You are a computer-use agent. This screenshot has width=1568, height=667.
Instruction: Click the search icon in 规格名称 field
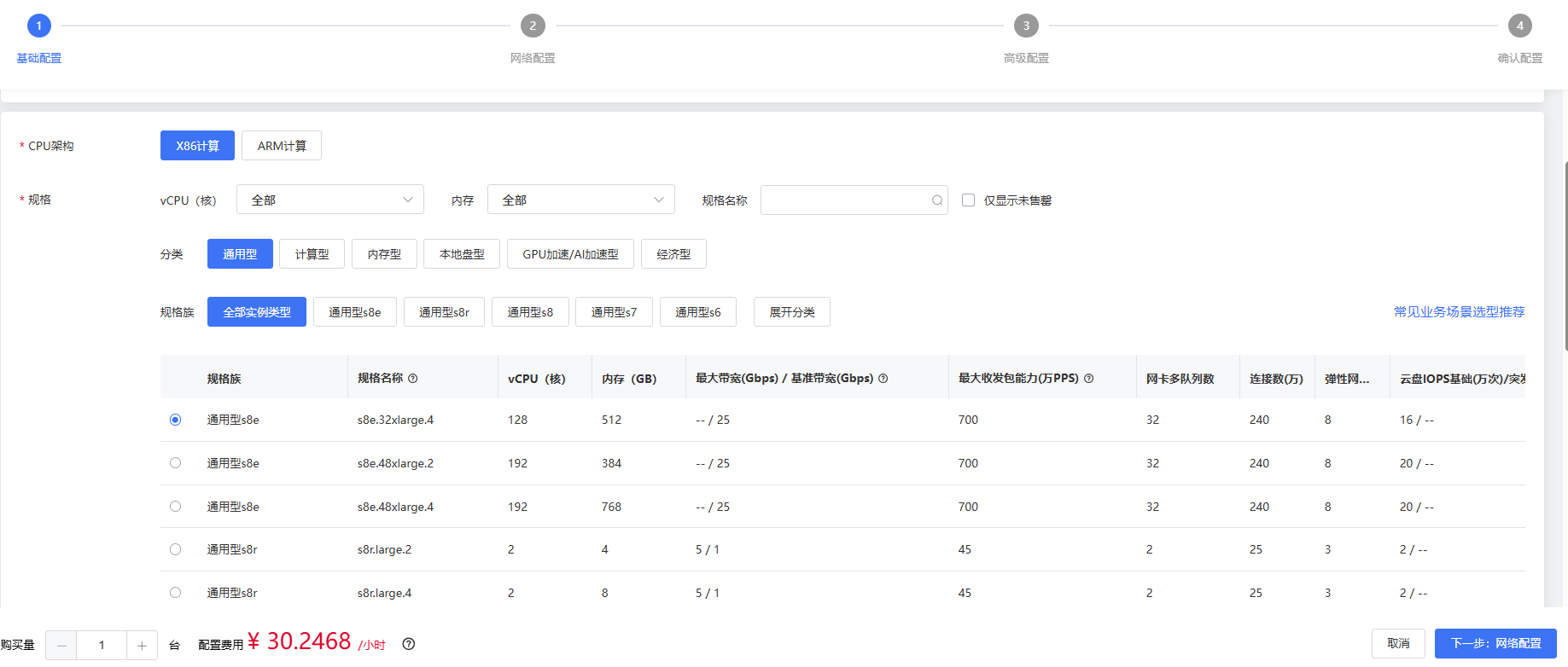[937, 200]
